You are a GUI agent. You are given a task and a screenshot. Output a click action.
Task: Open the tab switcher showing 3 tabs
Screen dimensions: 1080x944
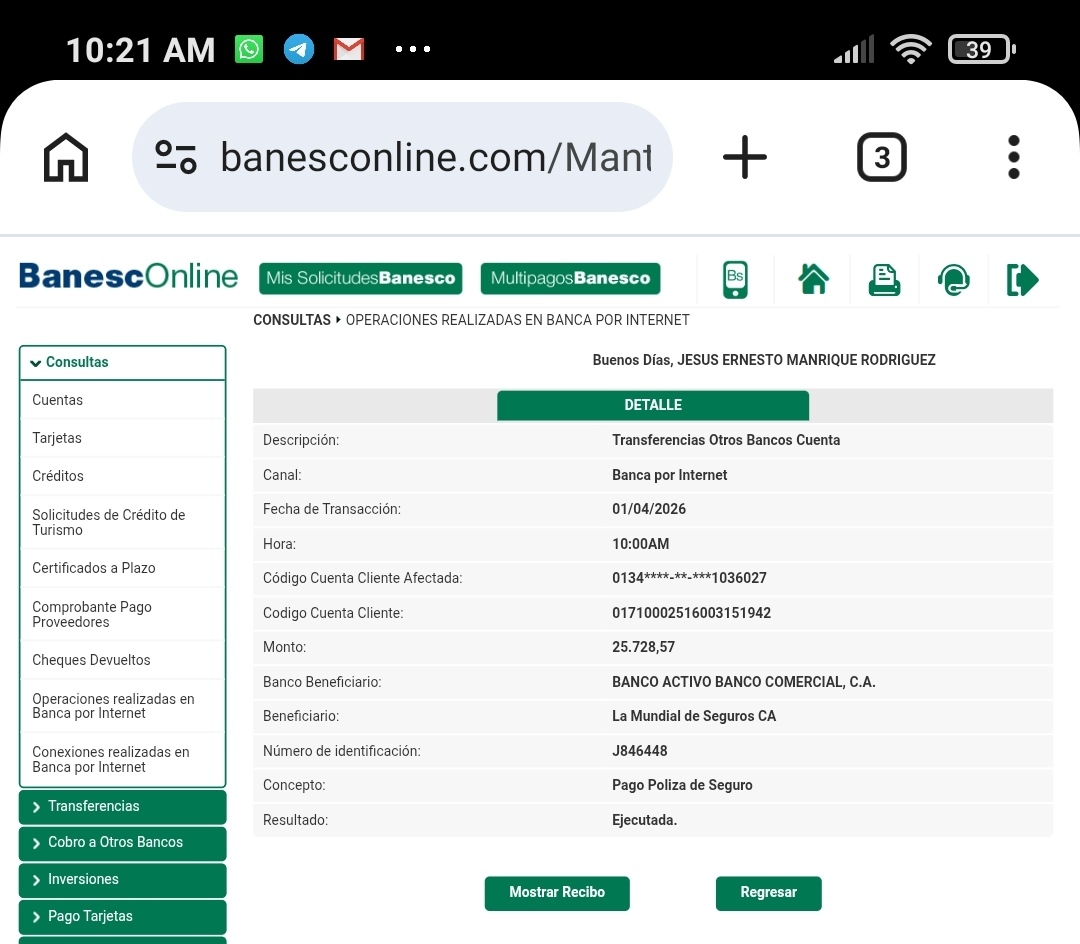click(x=881, y=157)
